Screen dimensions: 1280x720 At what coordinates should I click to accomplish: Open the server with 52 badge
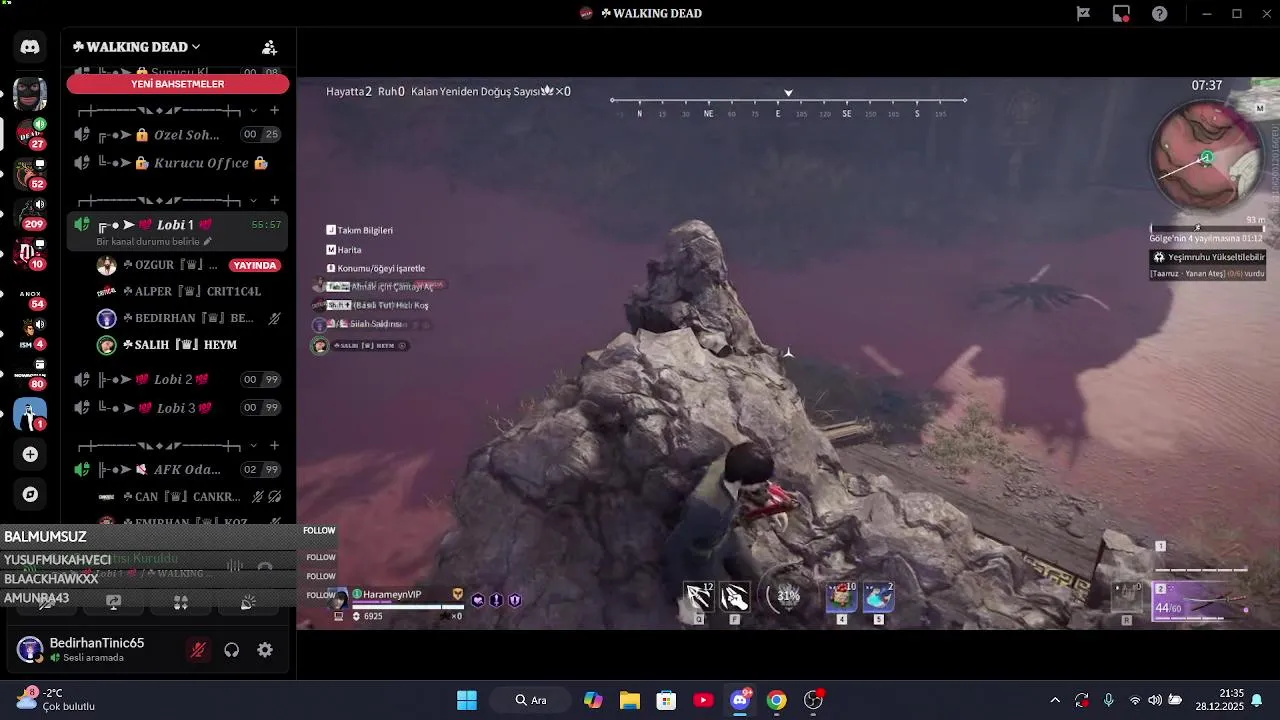coord(30,173)
